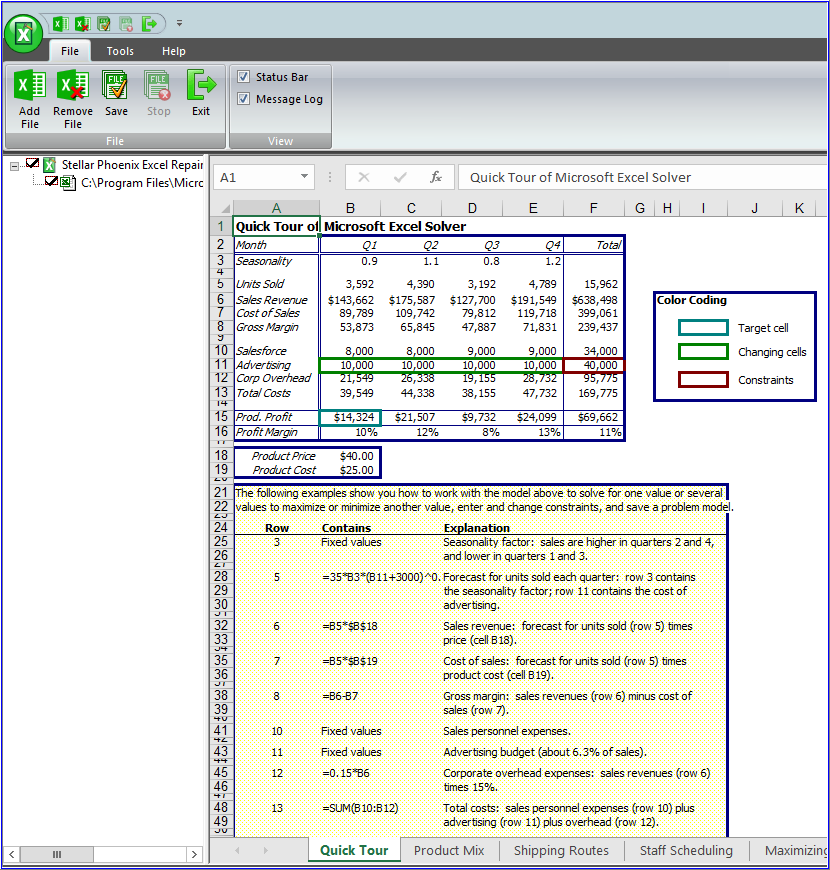Screen dimensions: 830x870
Task: Click the Target cell color swatch
Action: click(703, 327)
